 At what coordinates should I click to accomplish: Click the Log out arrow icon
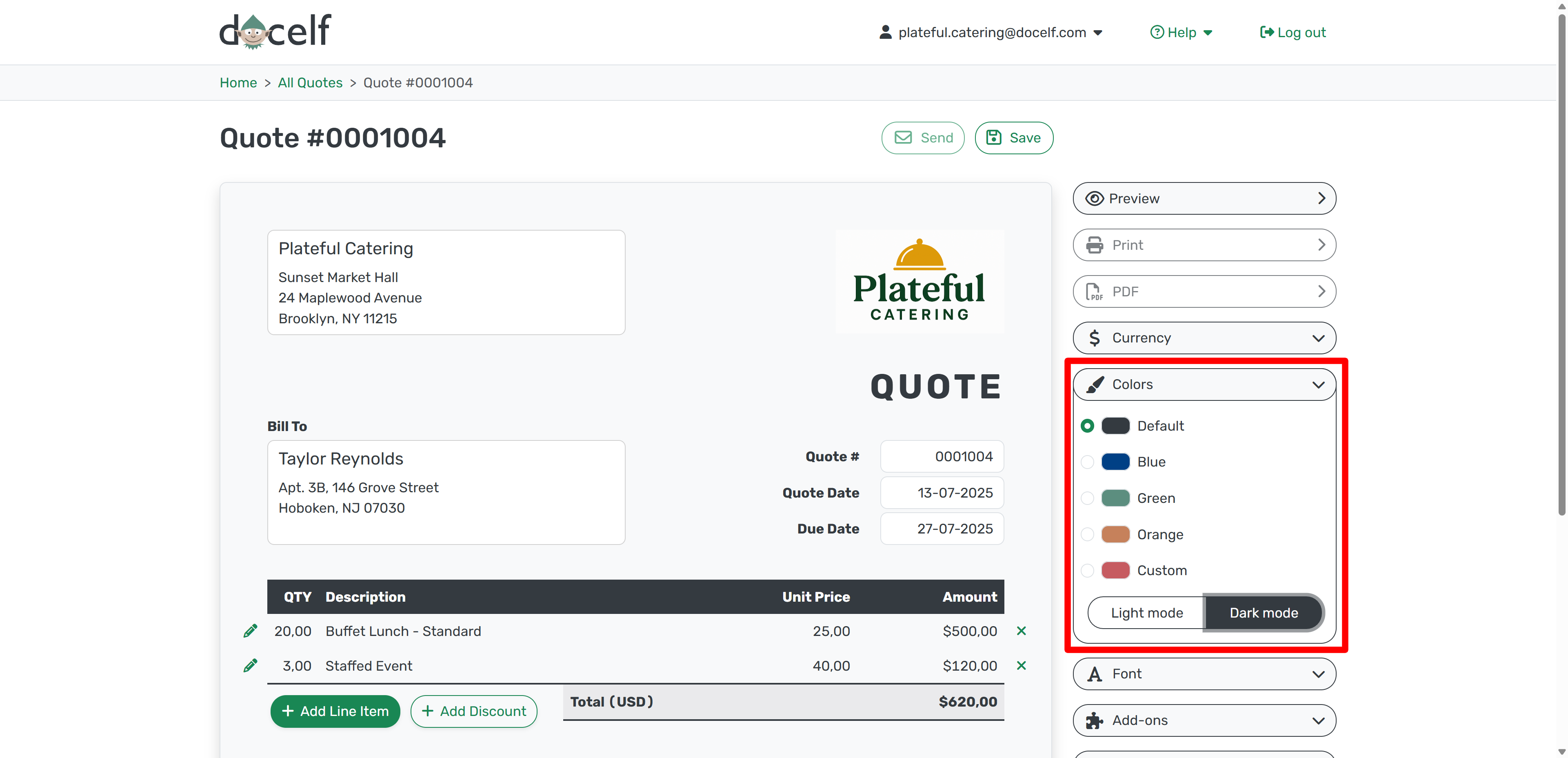1267,32
